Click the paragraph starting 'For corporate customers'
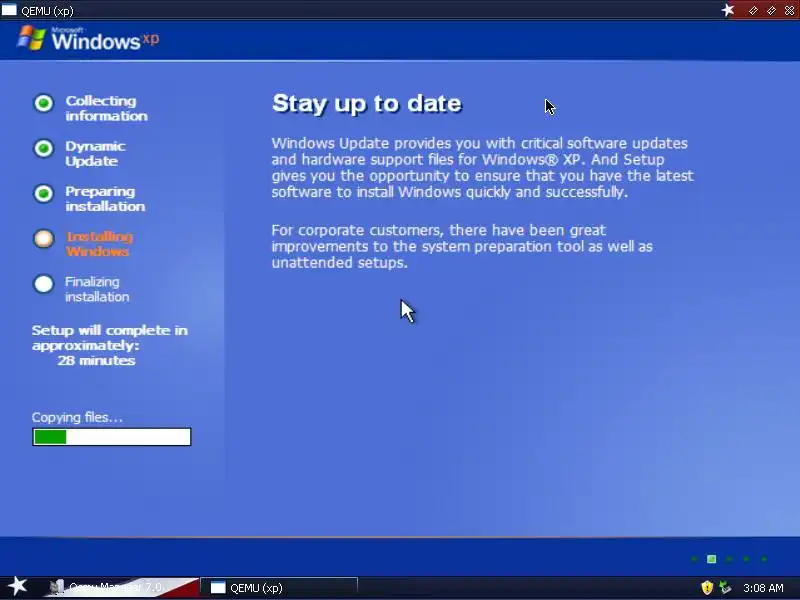 click(x=462, y=246)
